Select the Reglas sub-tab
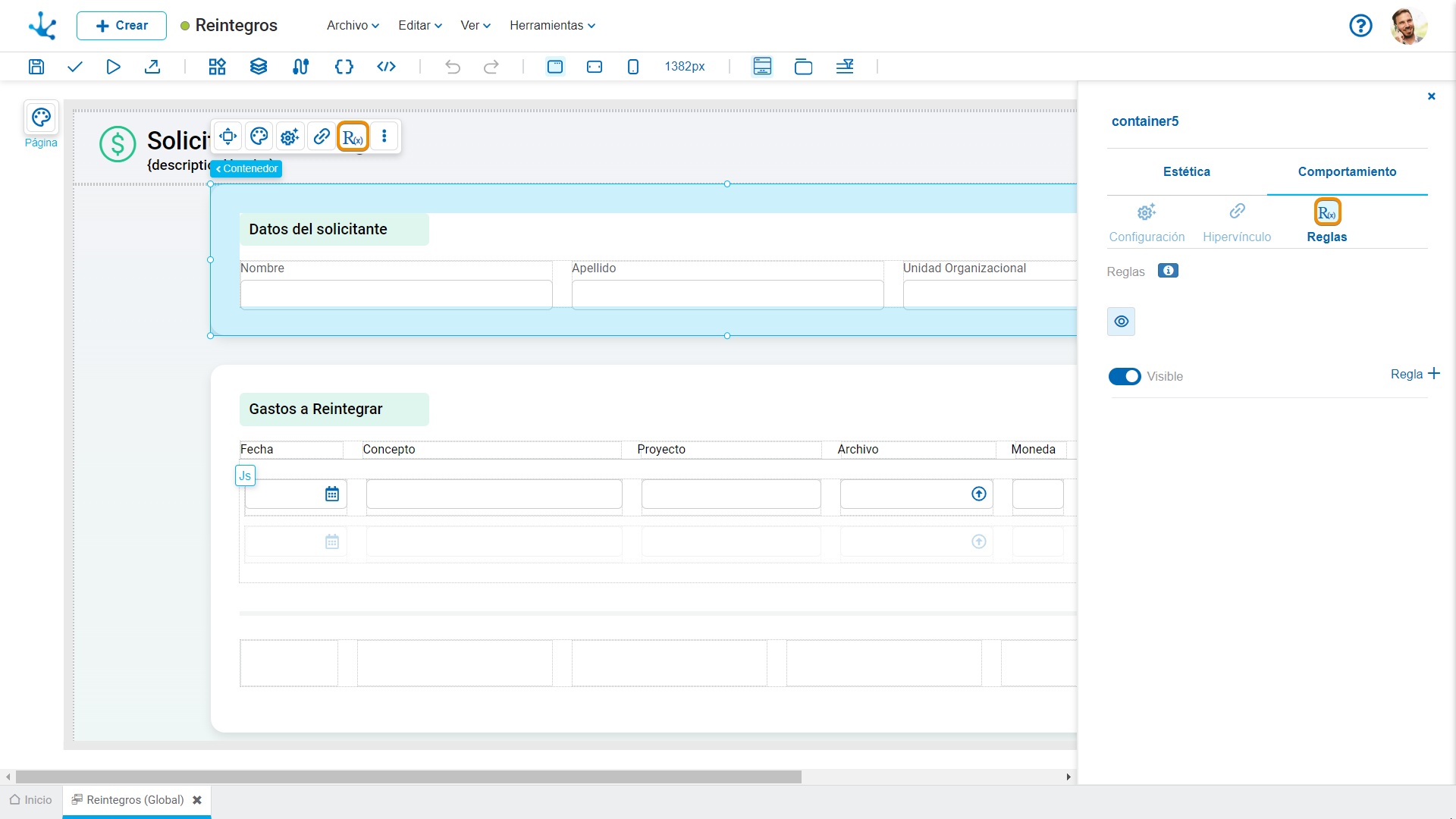 pos(1327,221)
